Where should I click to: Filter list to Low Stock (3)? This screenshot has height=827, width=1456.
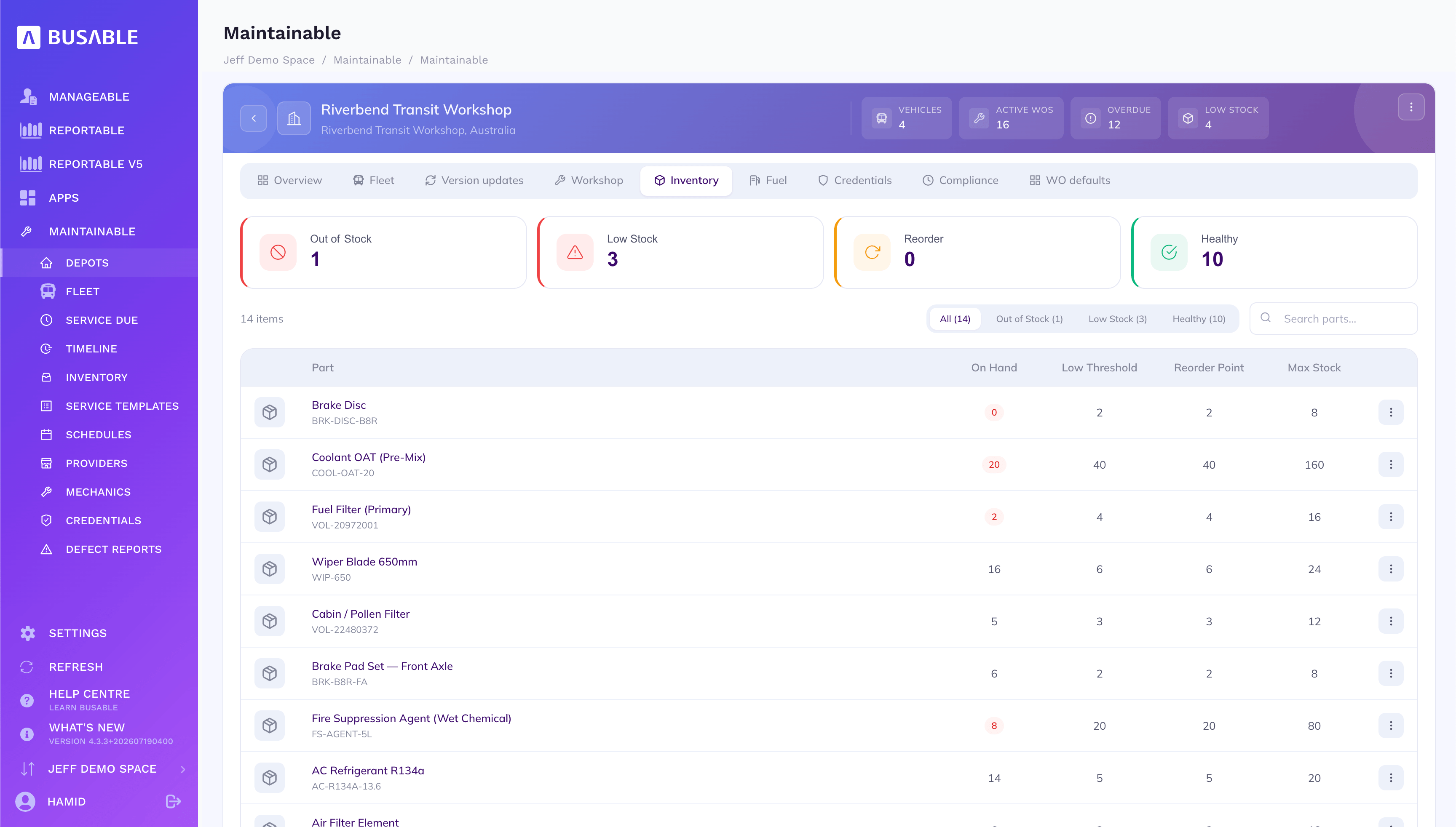coord(1117,319)
